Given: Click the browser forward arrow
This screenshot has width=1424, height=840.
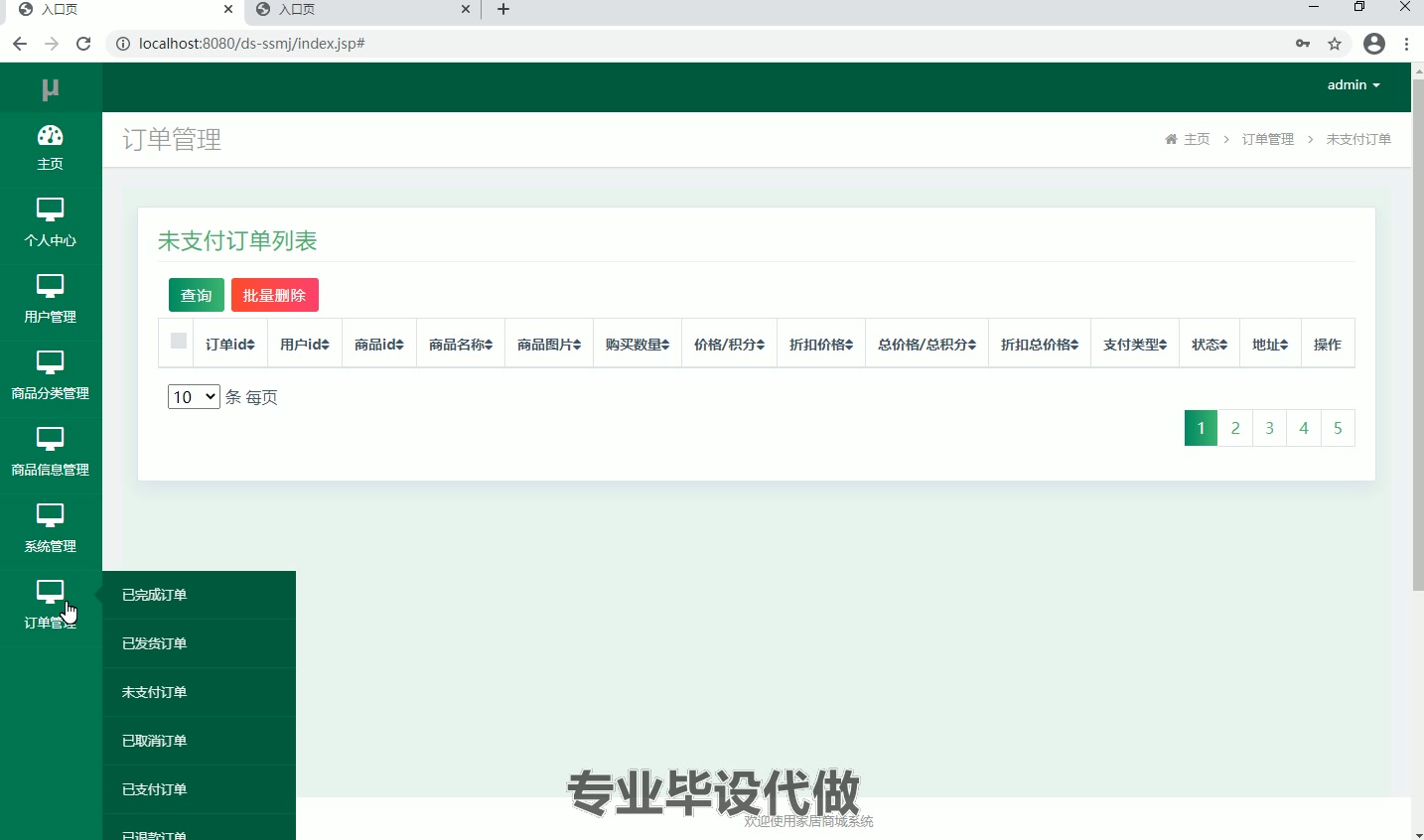Looking at the screenshot, I should tap(52, 44).
